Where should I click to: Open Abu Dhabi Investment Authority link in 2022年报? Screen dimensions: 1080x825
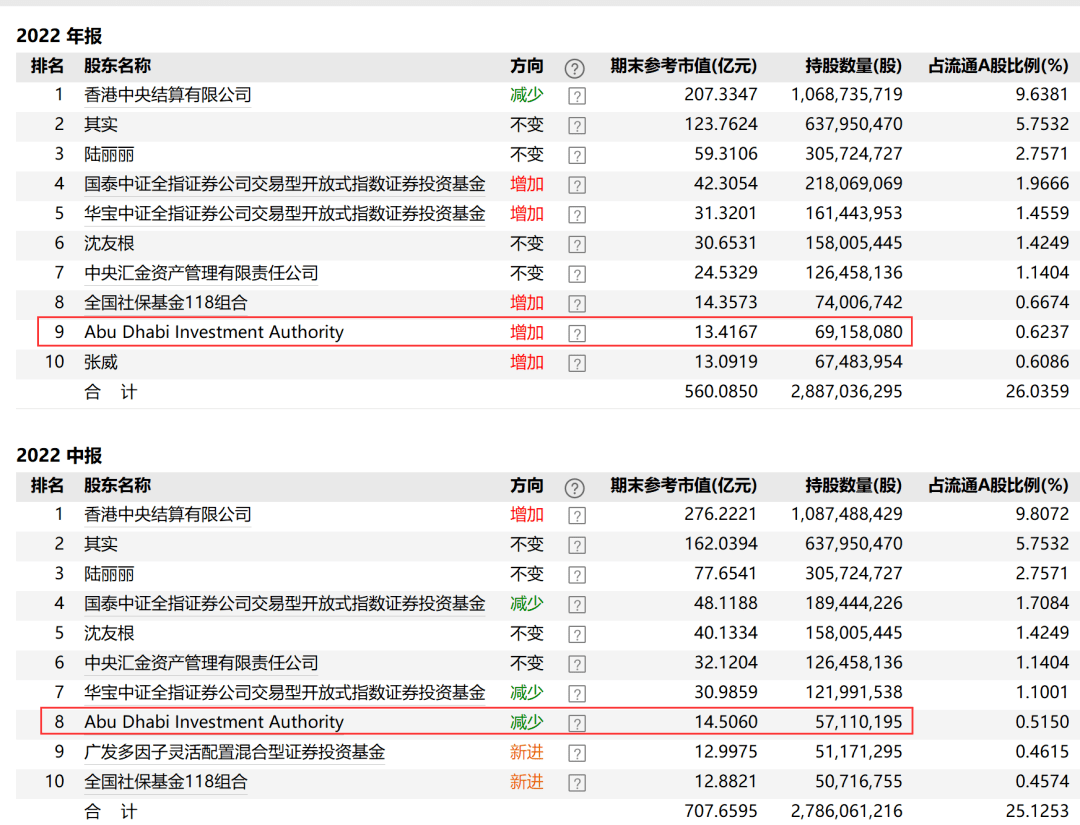[x=213, y=332]
